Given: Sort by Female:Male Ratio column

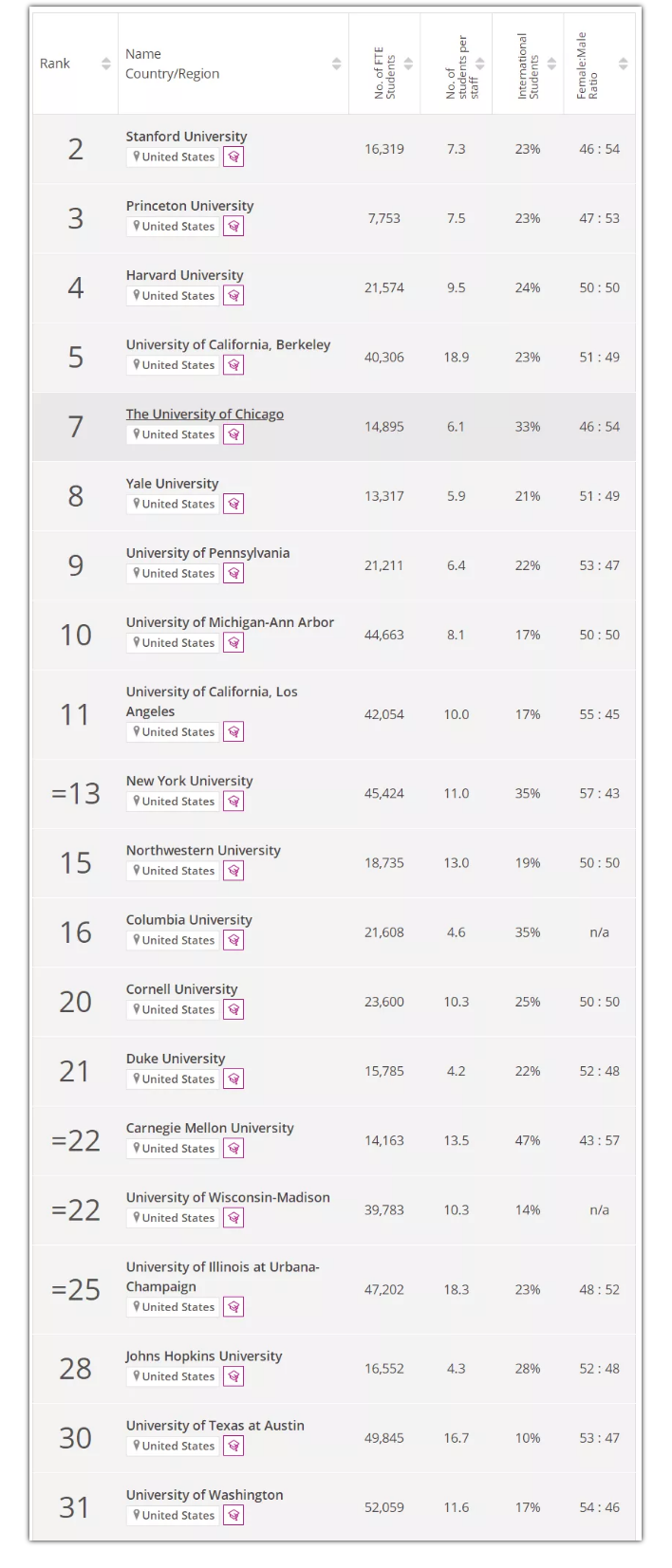Looking at the screenshot, I should [623, 64].
